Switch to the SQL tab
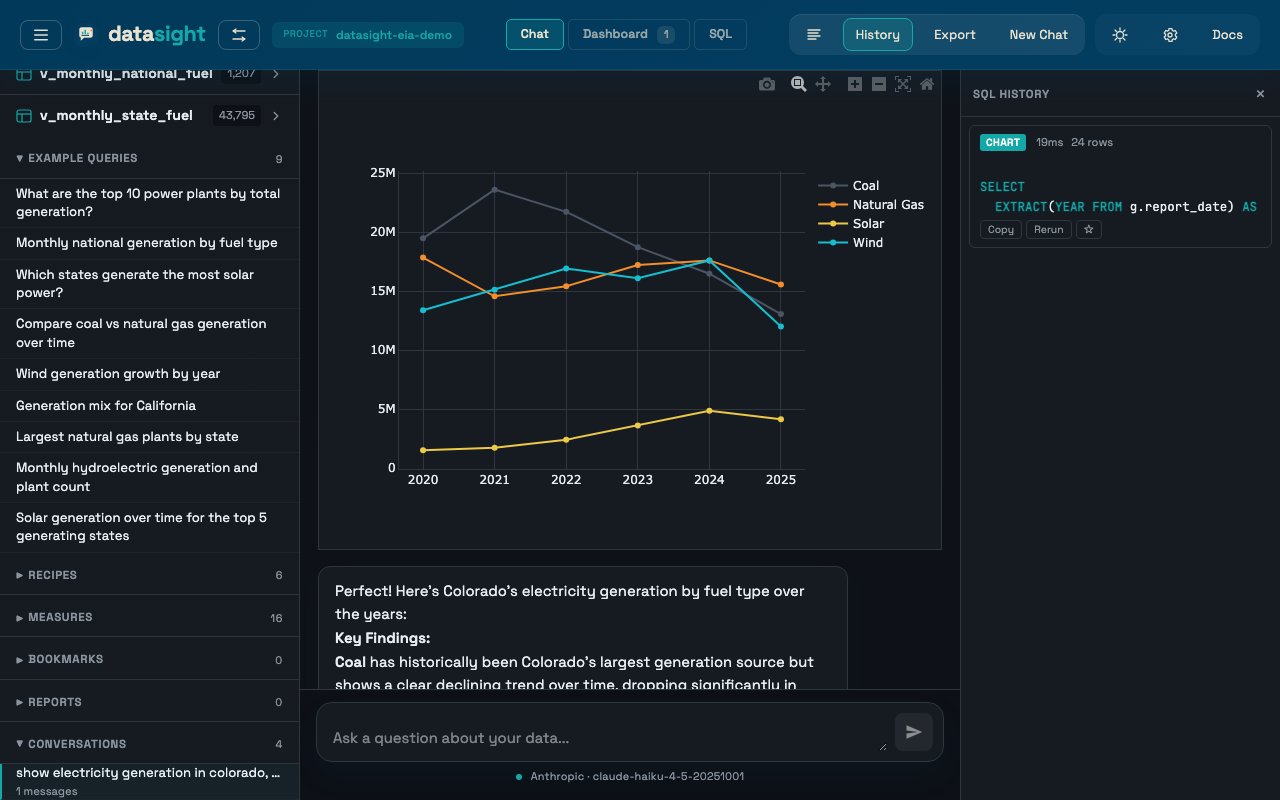Screen dimensions: 1280x800 click(x=720, y=34)
